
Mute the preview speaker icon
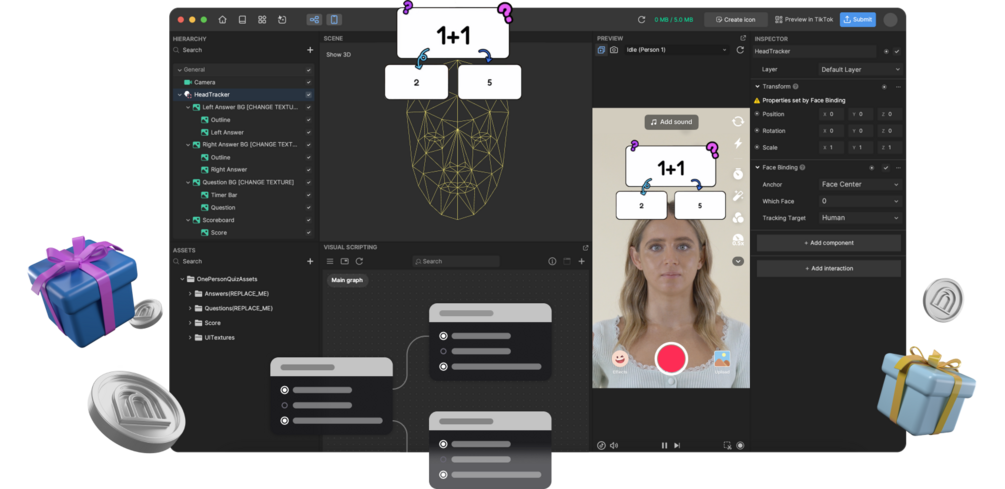point(614,445)
